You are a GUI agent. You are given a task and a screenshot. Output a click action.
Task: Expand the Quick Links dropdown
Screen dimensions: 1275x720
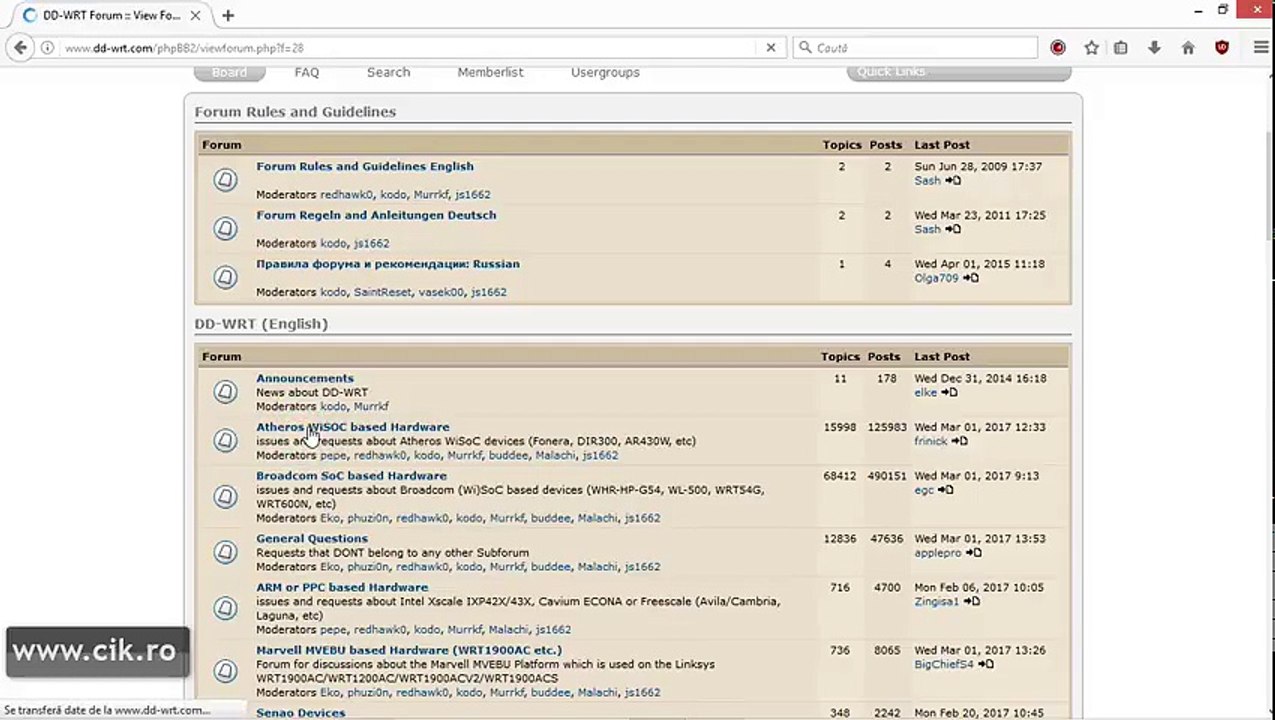coord(959,72)
